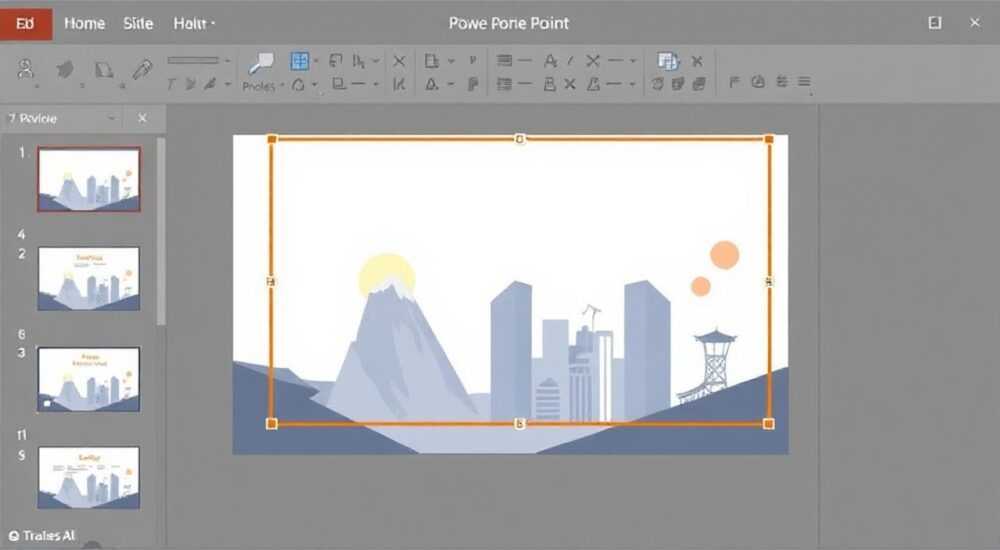Viewport: 1000px width, 550px height.
Task: Select the larger orange circle on the slide
Action: click(x=724, y=255)
